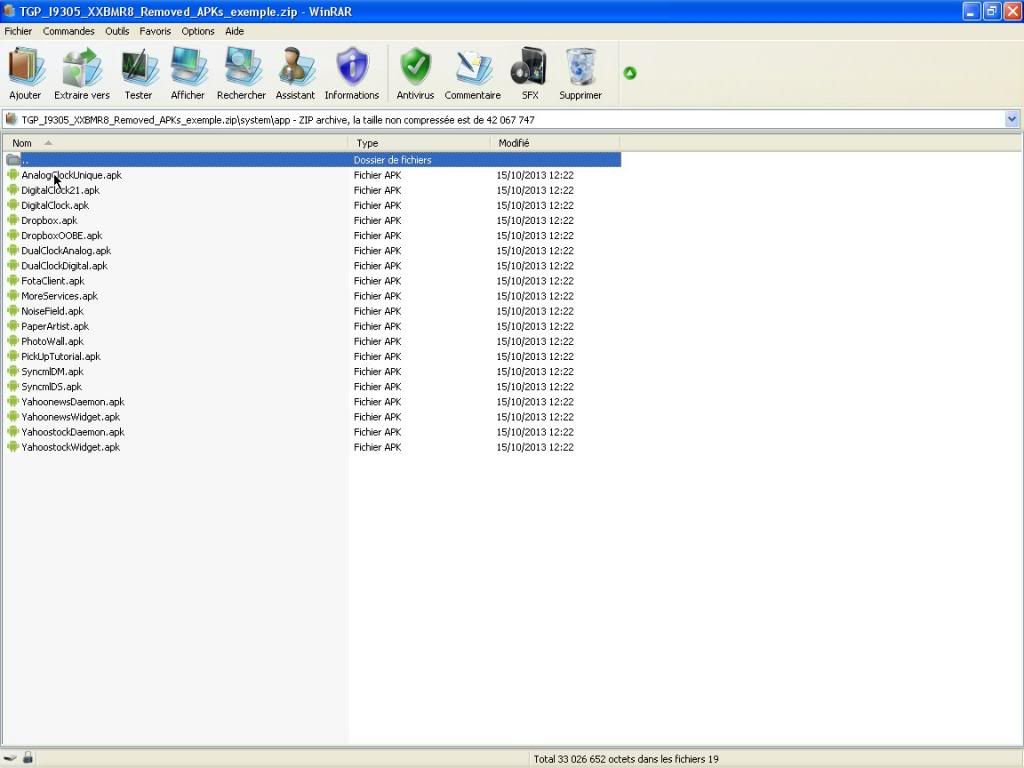
Task: Select the Dropbox.apk Android icon
Action: [12, 220]
